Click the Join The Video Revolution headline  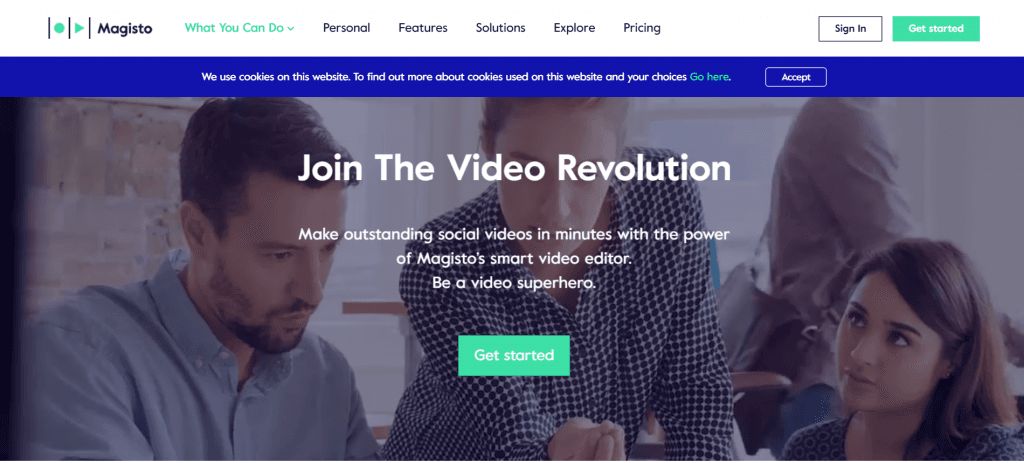coord(514,168)
